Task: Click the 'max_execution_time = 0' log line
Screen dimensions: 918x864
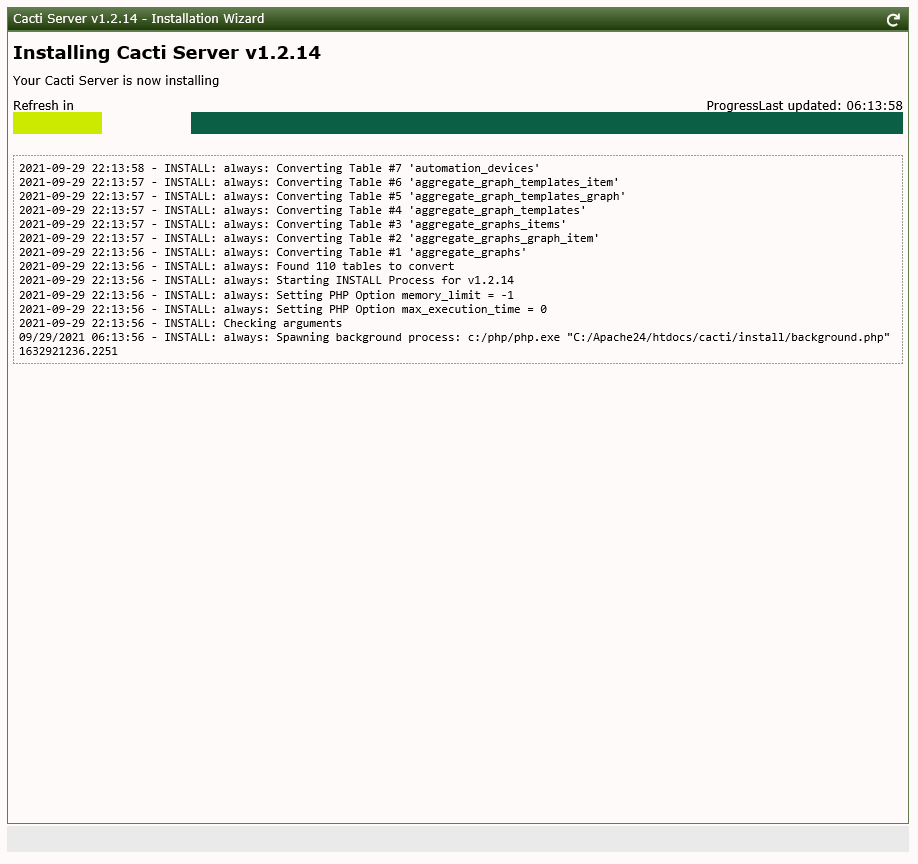Action: (x=283, y=310)
